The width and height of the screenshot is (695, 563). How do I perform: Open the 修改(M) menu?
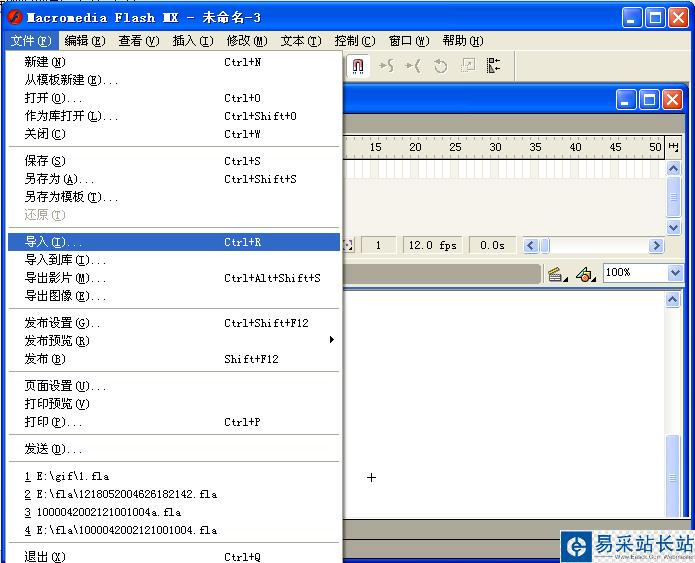click(247, 41)
